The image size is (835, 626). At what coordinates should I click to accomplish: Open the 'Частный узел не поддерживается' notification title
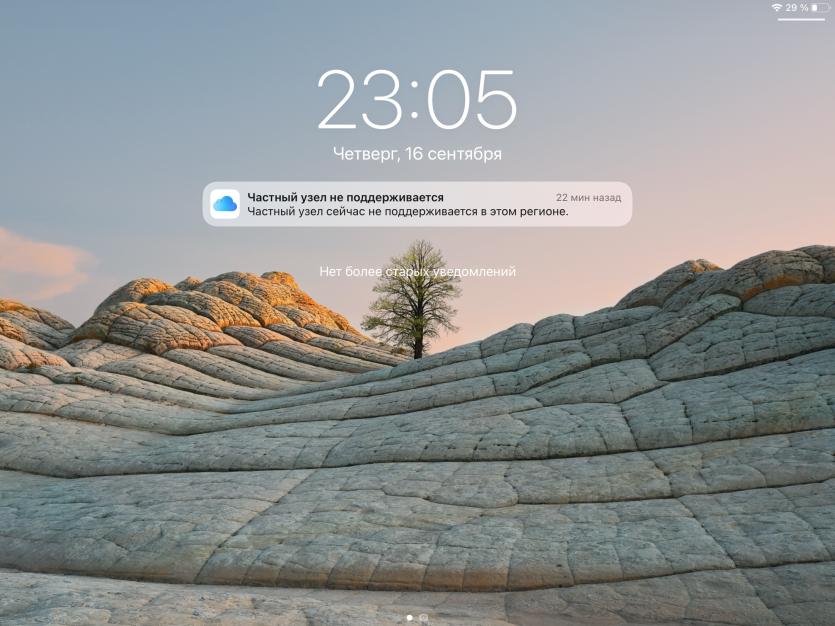pos(345,197)
